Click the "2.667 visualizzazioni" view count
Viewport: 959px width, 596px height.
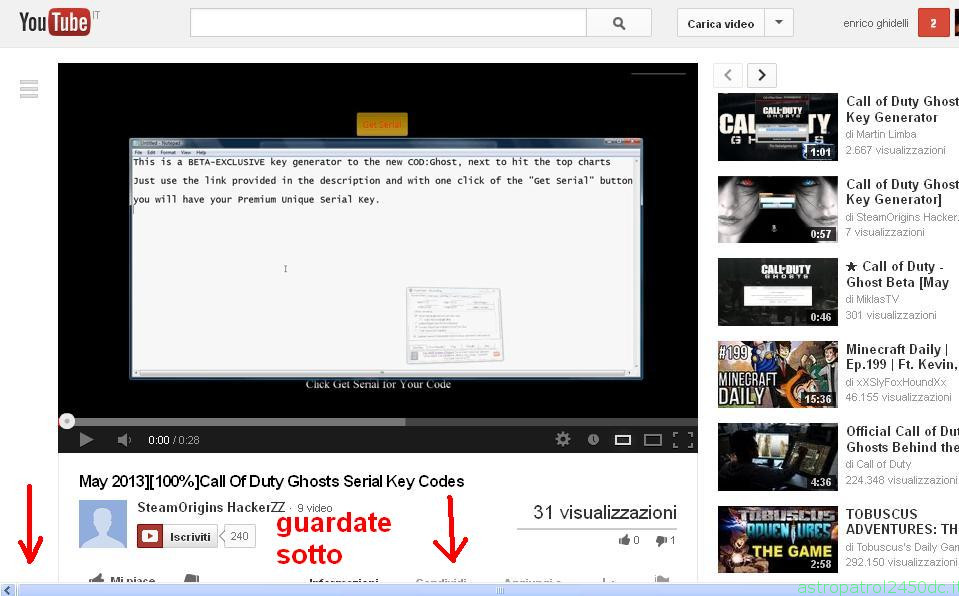coord(895,150)
